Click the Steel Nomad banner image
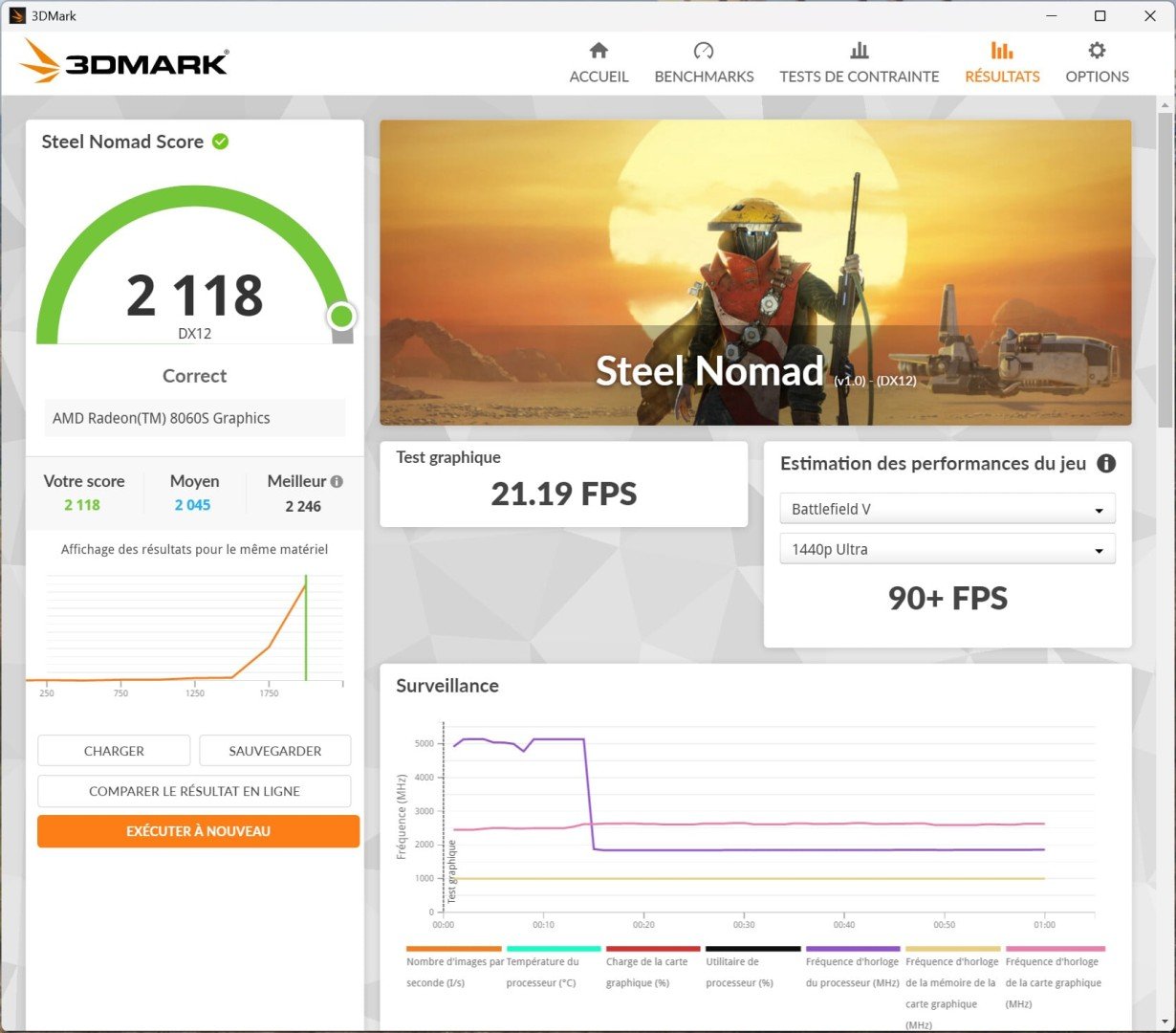 point(755,273)
